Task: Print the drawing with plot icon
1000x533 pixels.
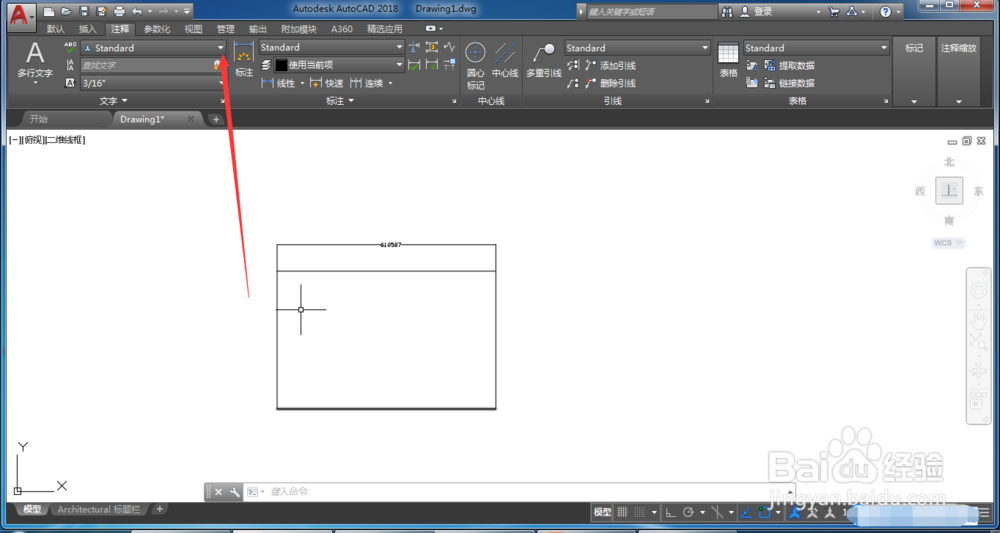Action: point(119,11)
